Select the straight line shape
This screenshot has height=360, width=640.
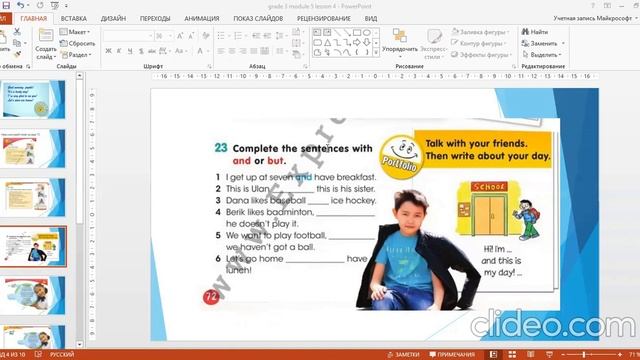[338, 32]
